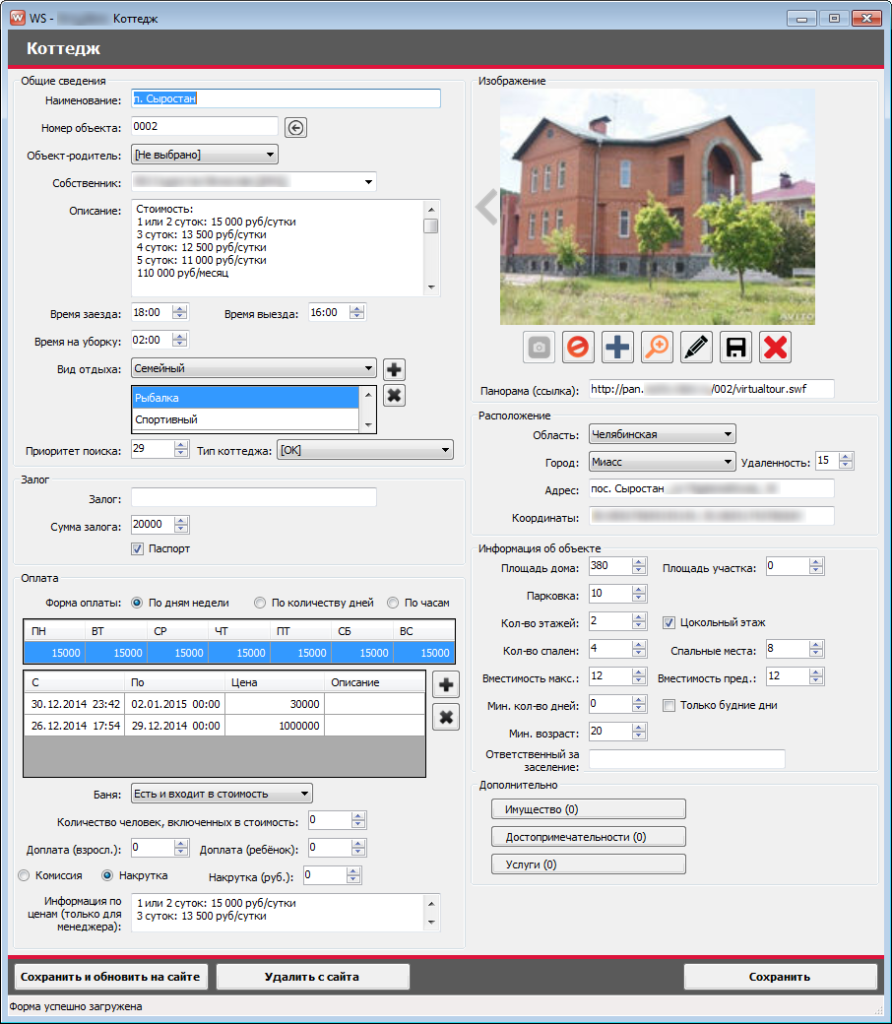Click the ПН day column header
The height and width of the screenshot is (1024, 892).
coord(55,631)
